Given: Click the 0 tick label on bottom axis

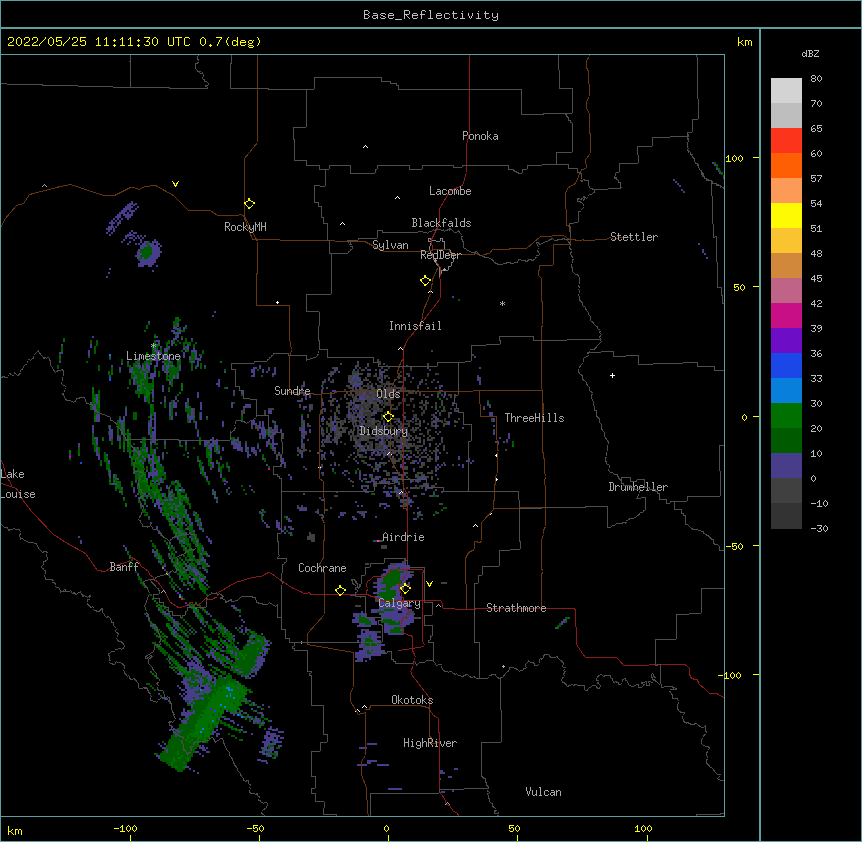Looking at the screenshot, I should (x=386, y=828).
